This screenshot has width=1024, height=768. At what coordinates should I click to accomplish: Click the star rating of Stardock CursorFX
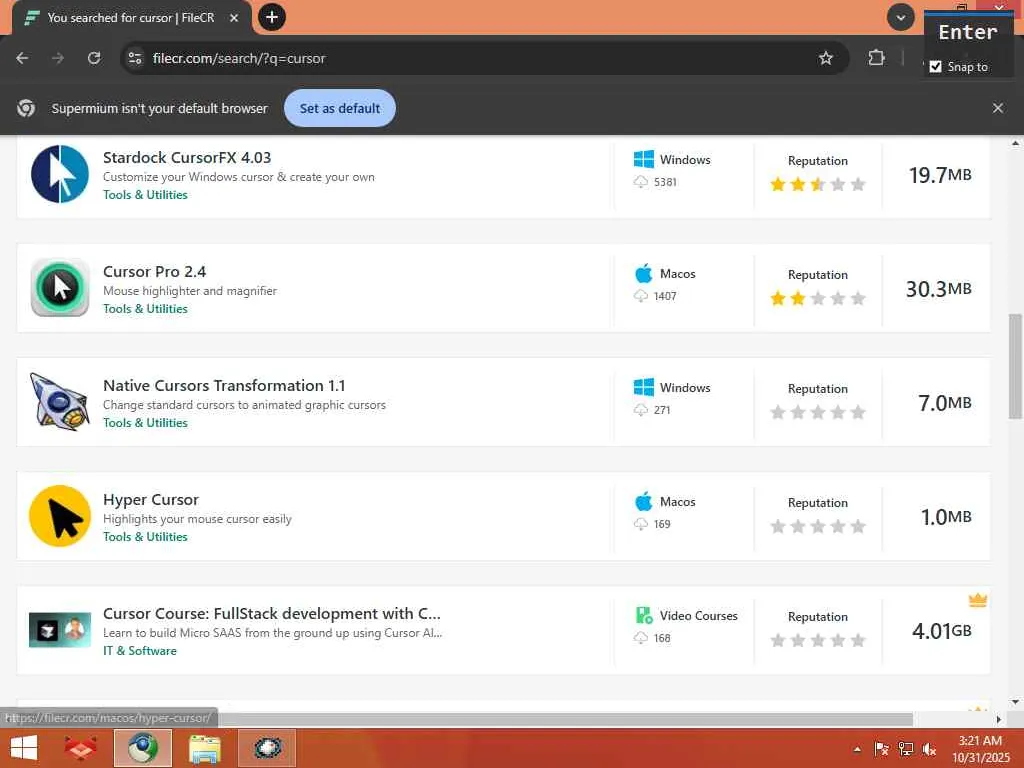pyautogui.click(x=818, y=184)
